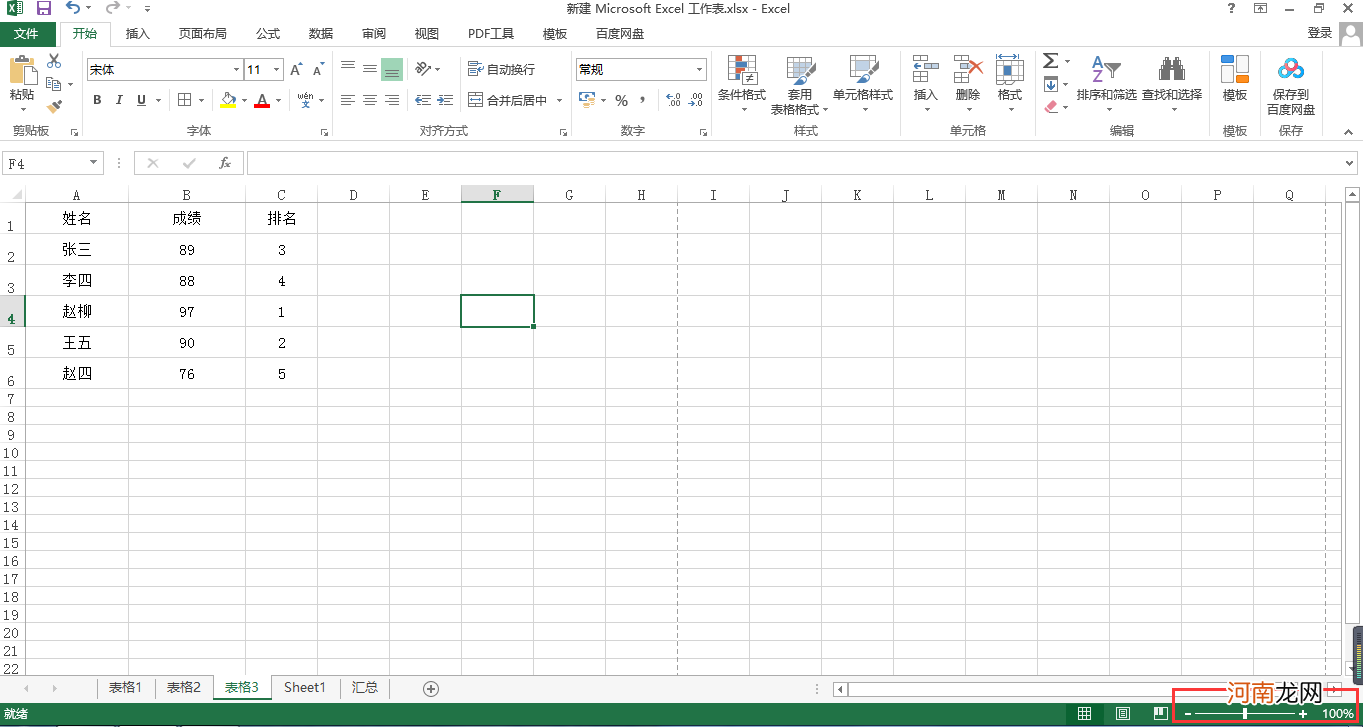Select sheet tab 表格1
The height and width of the screenshot is (727, 1363).
click(x=126, y=688)
